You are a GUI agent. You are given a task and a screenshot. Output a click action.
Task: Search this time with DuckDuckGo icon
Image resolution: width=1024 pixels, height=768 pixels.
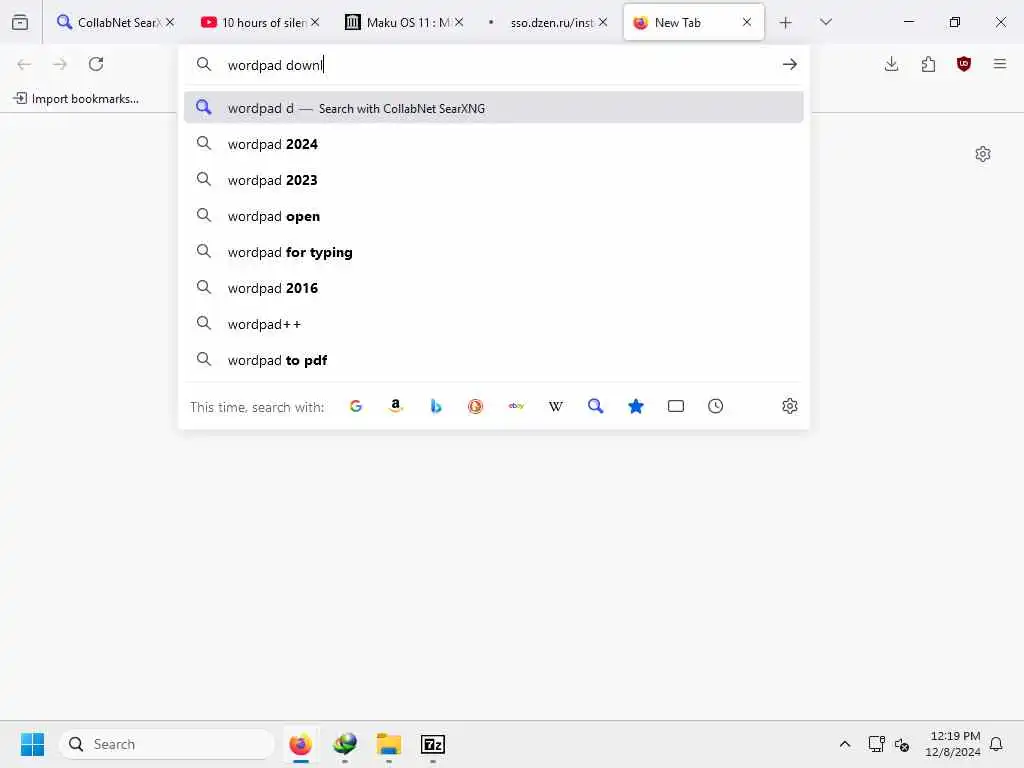click(475, 406)
